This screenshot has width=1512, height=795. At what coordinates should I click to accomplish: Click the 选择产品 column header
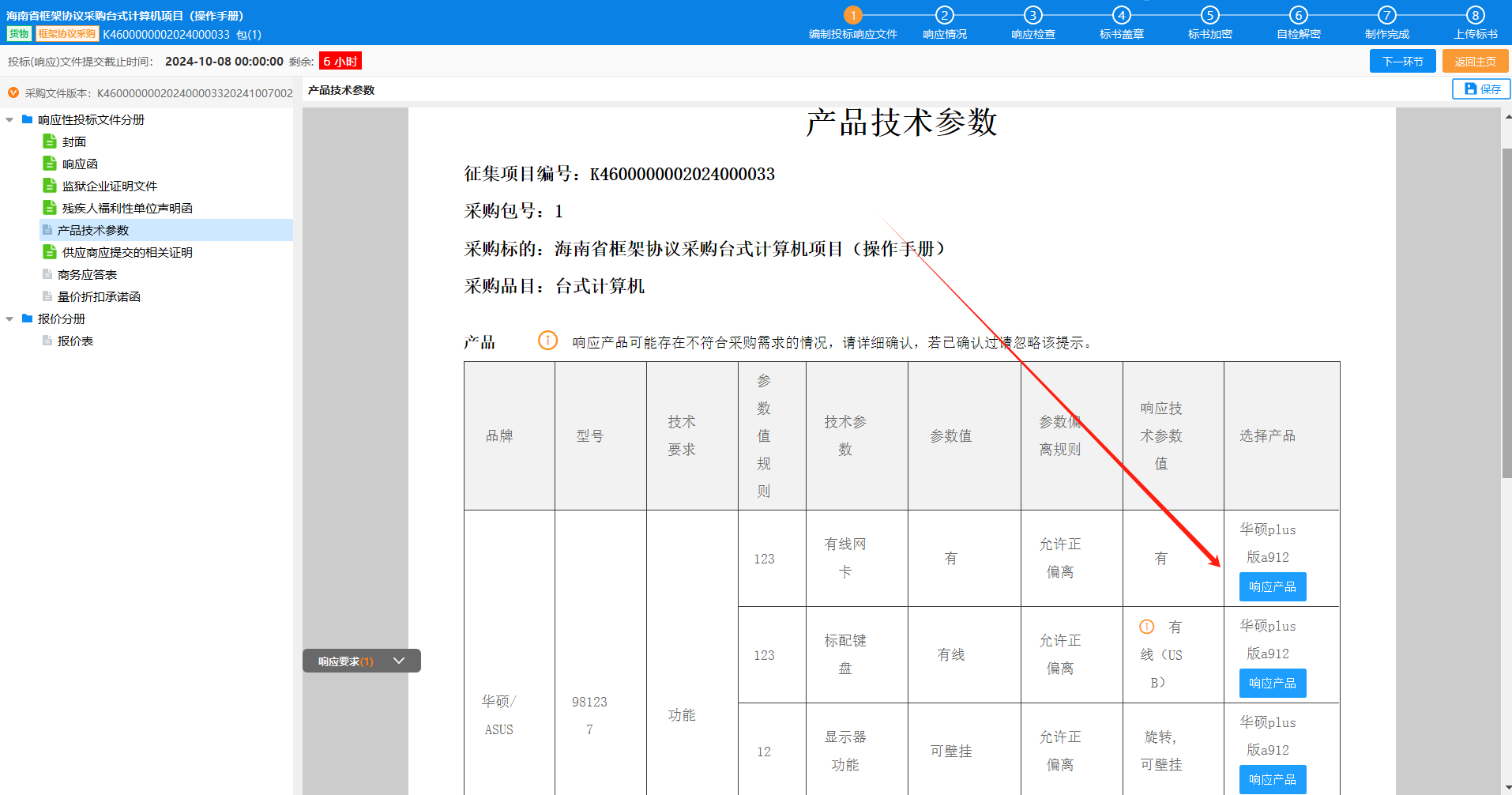(x=1281, y=435)
